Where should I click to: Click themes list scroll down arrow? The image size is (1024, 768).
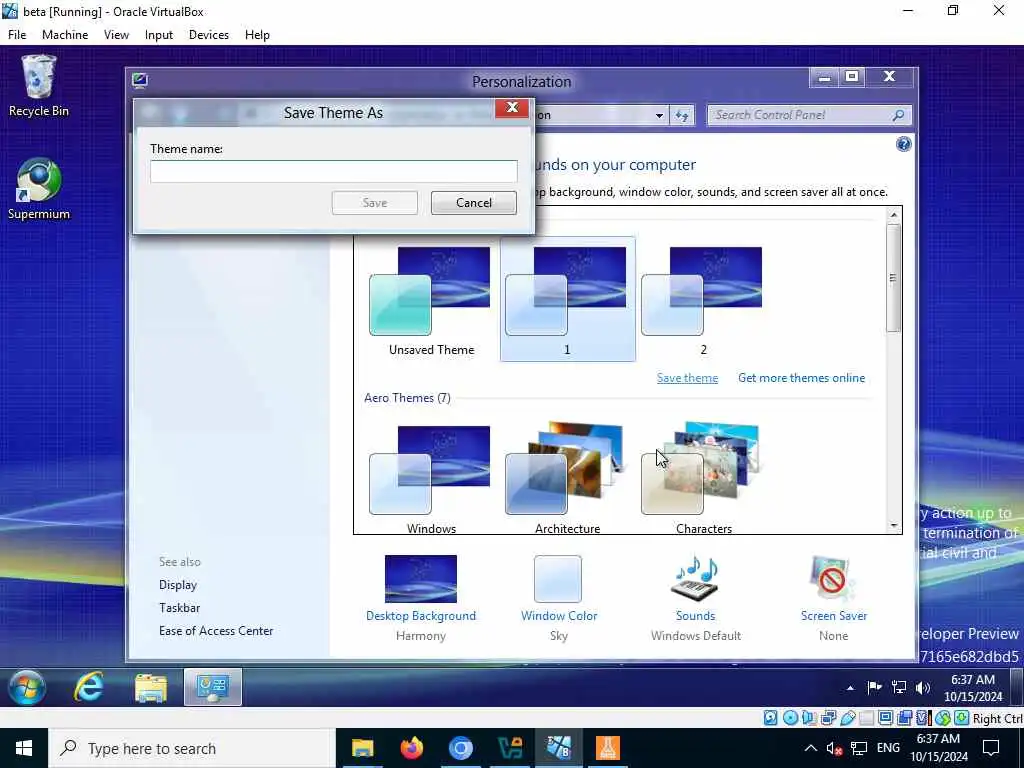[893, 526]
